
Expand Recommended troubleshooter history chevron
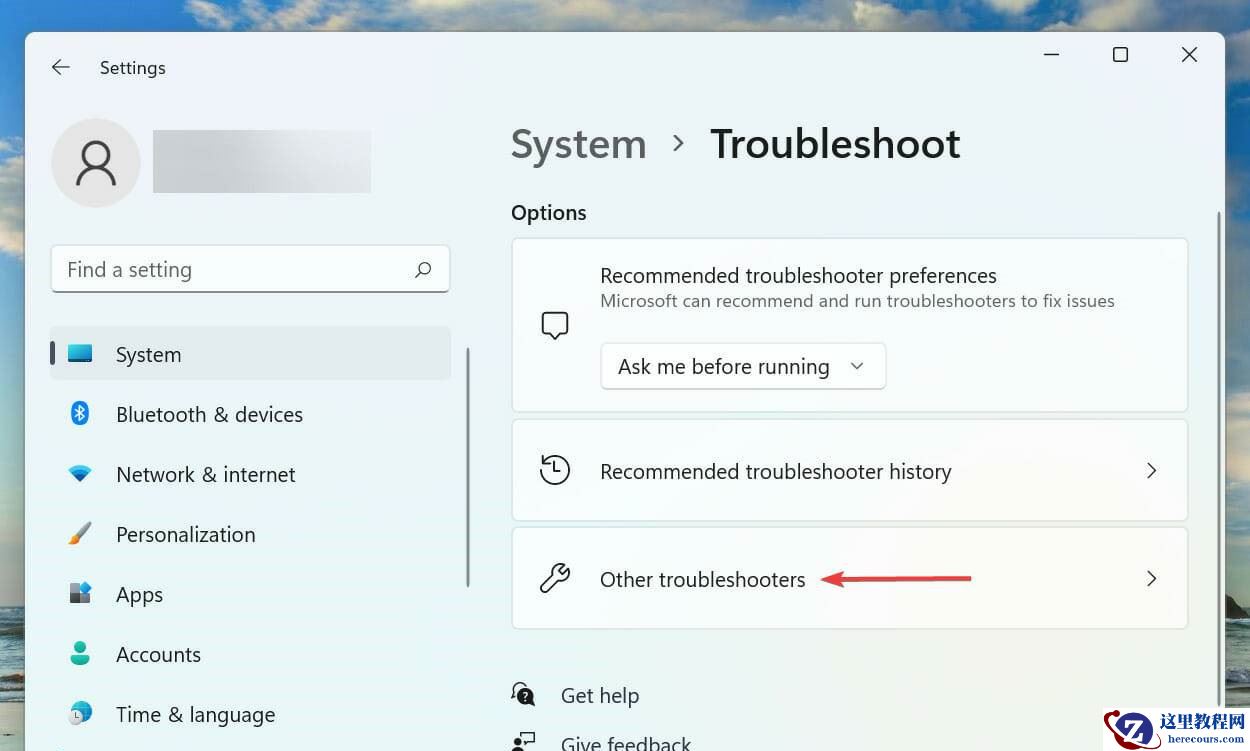click(1151, 470)
